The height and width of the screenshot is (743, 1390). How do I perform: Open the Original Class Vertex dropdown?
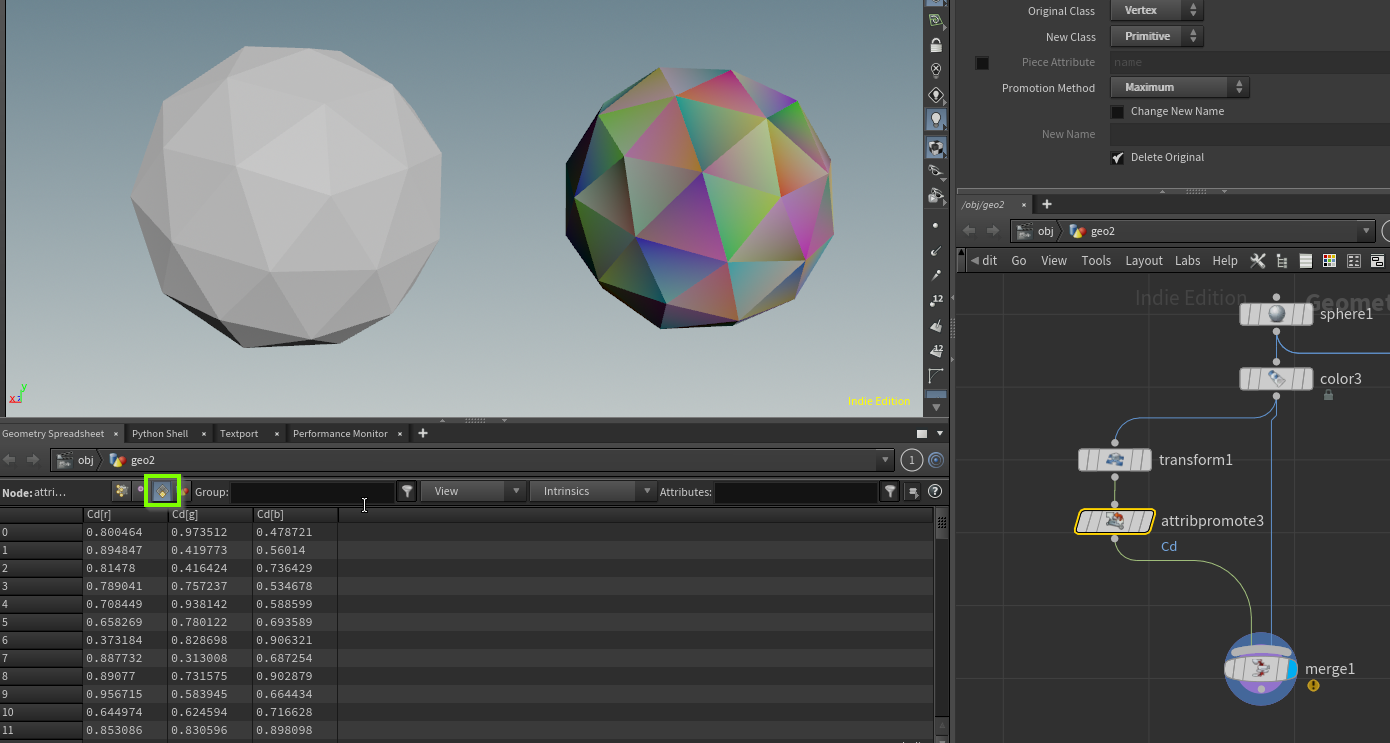tap(1157, 11)
